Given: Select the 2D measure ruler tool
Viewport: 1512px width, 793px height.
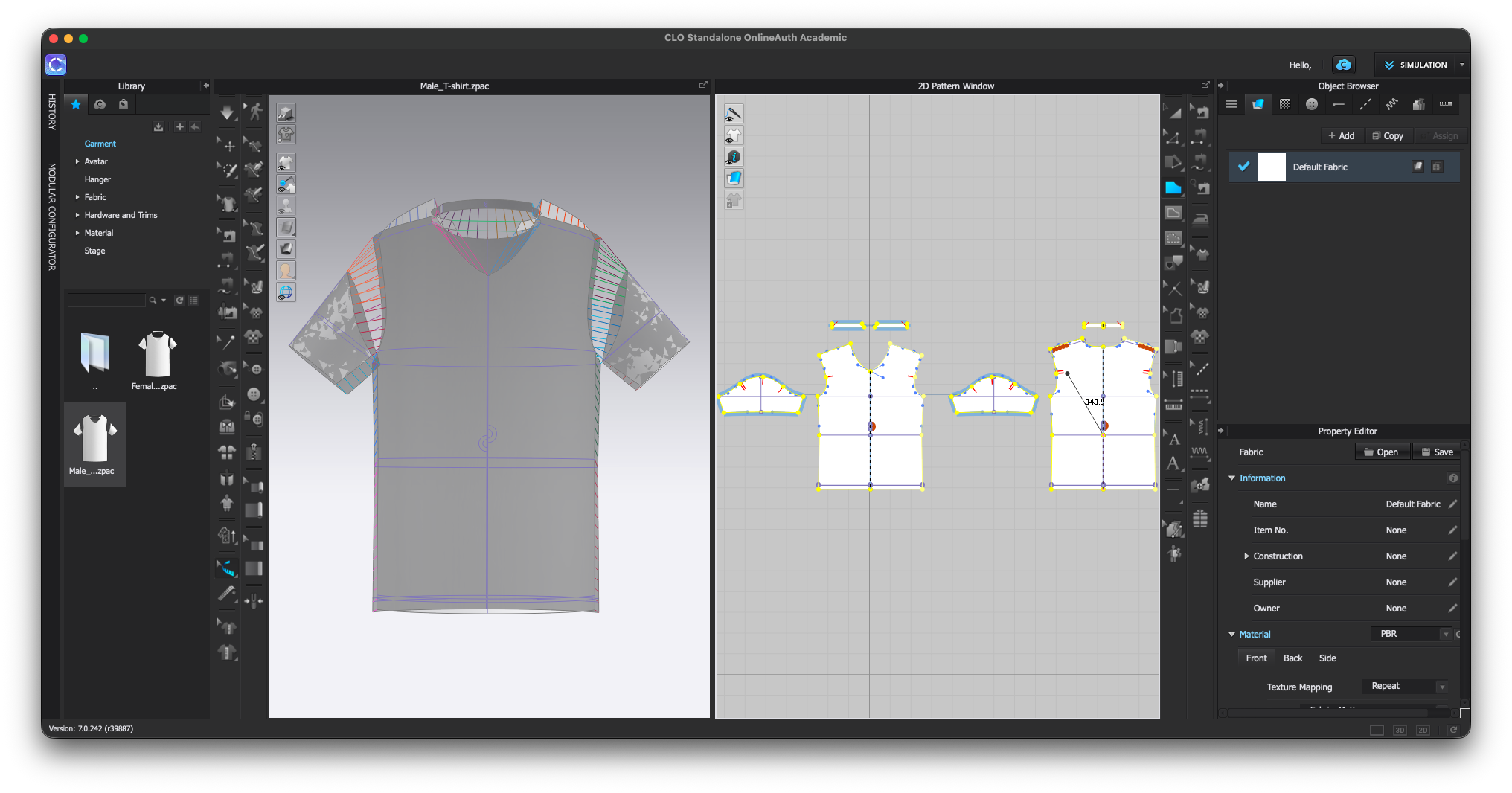Looking at the screenshot, I should click(1173, 405).
